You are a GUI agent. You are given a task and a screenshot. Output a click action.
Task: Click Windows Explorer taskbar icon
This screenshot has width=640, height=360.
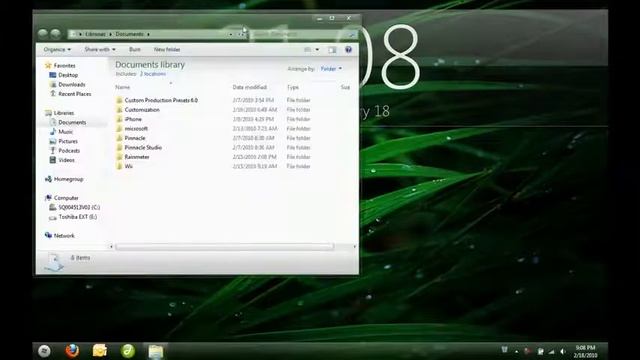[x=156, y=351]
